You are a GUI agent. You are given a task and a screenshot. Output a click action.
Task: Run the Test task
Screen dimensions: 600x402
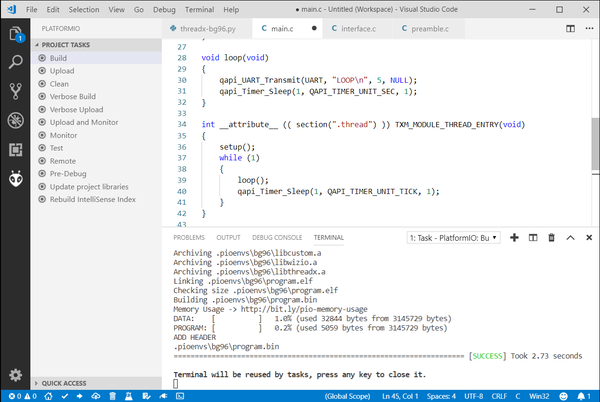tap(96, 148)
